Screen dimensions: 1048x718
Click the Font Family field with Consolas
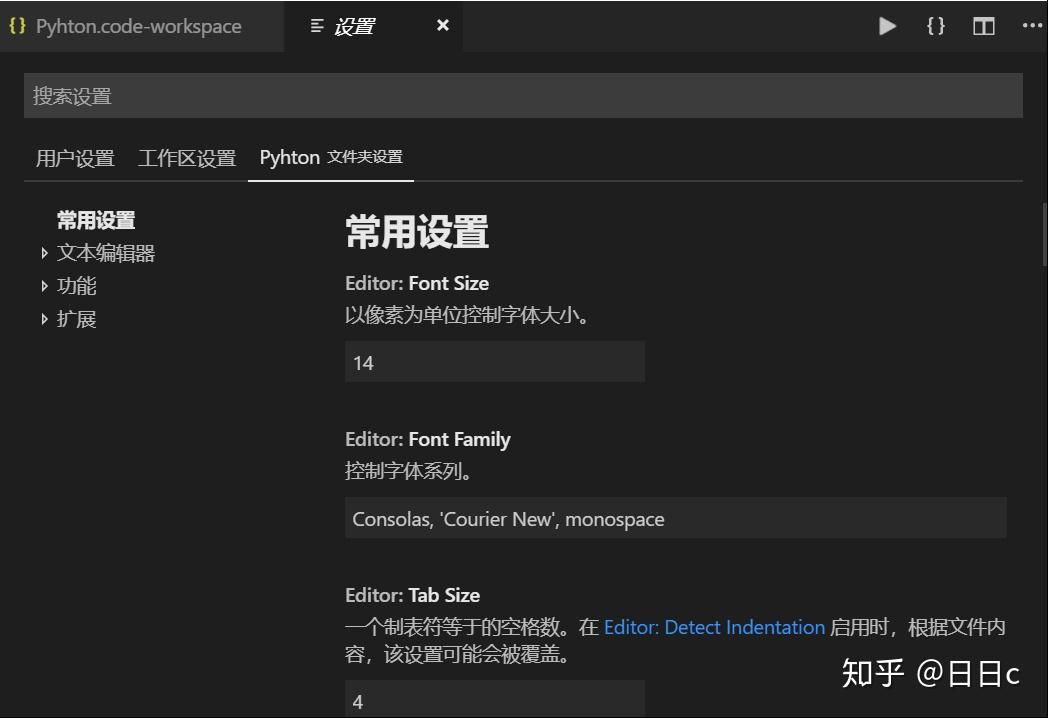(676, 518)
